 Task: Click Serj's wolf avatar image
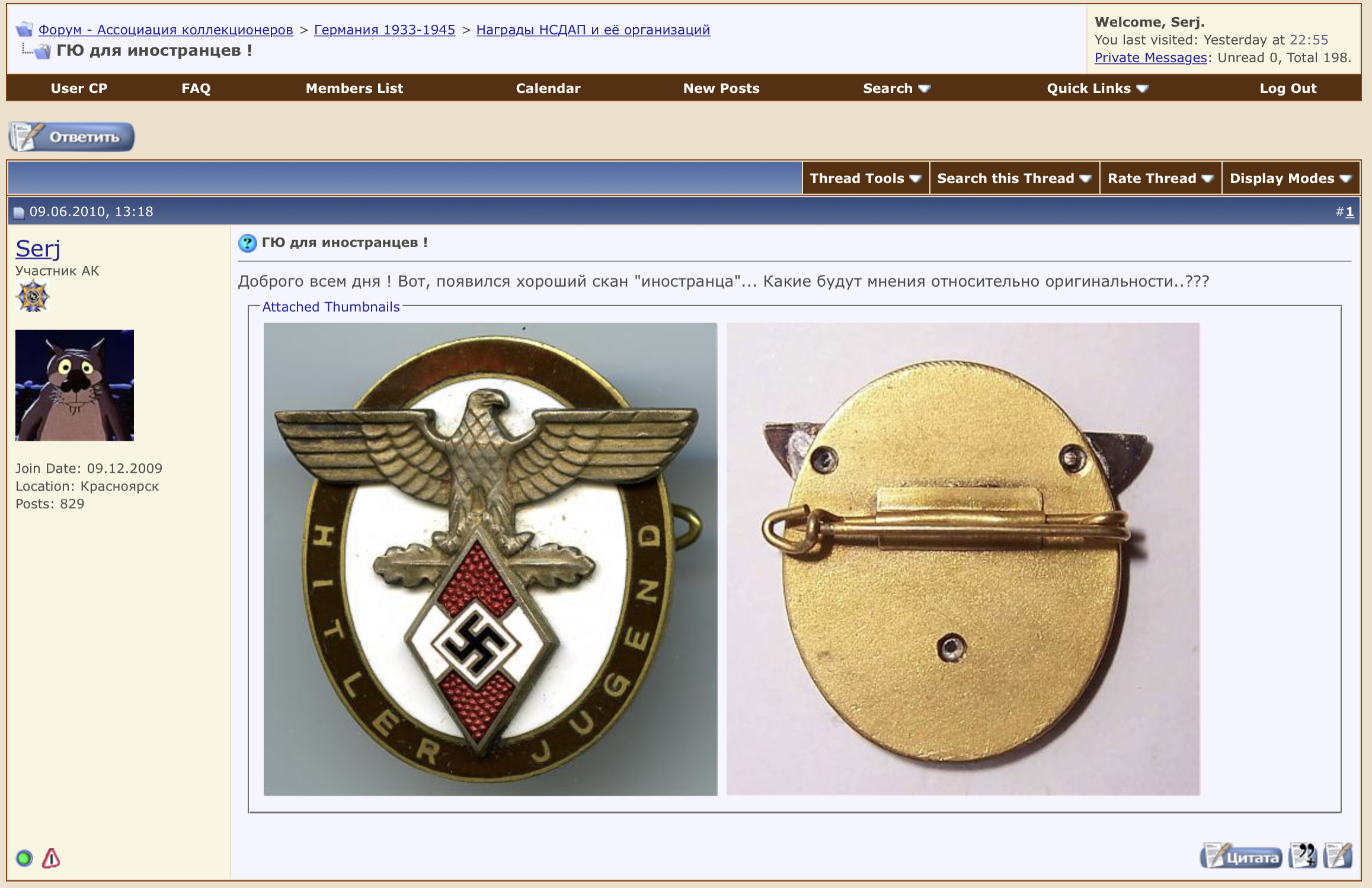[75, 385]
